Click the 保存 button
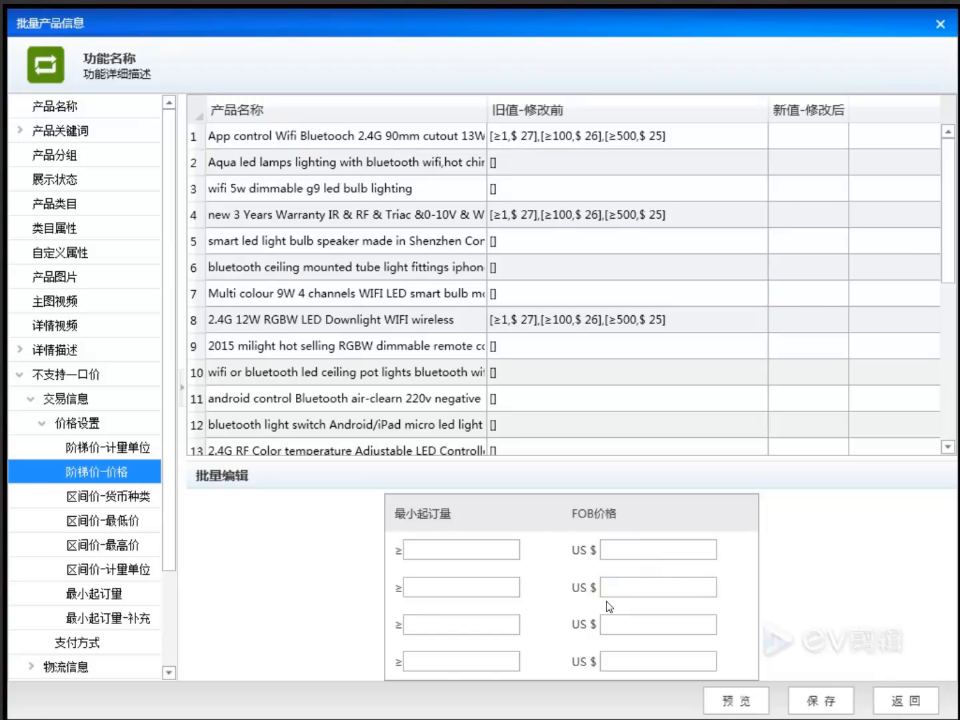Screen dimensions: 960x720 click(820, 700)
